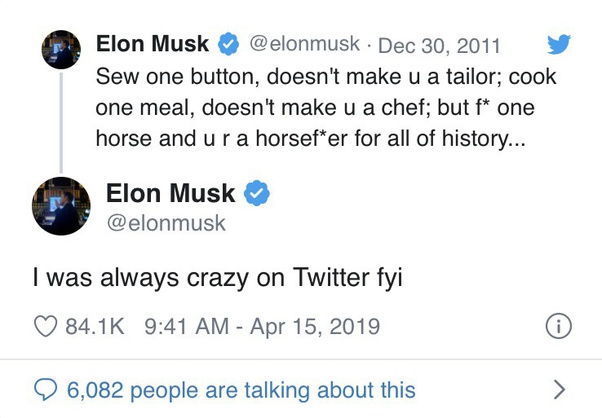Open the @elonmusk handle beside Dec 30, 2011
This screenshot has height=418, width=602.
(x=304, y=44)
